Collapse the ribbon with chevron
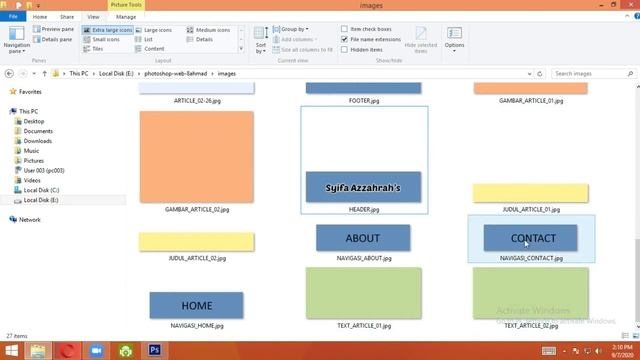This screenshot has height=360, width=640. [627, 16]
